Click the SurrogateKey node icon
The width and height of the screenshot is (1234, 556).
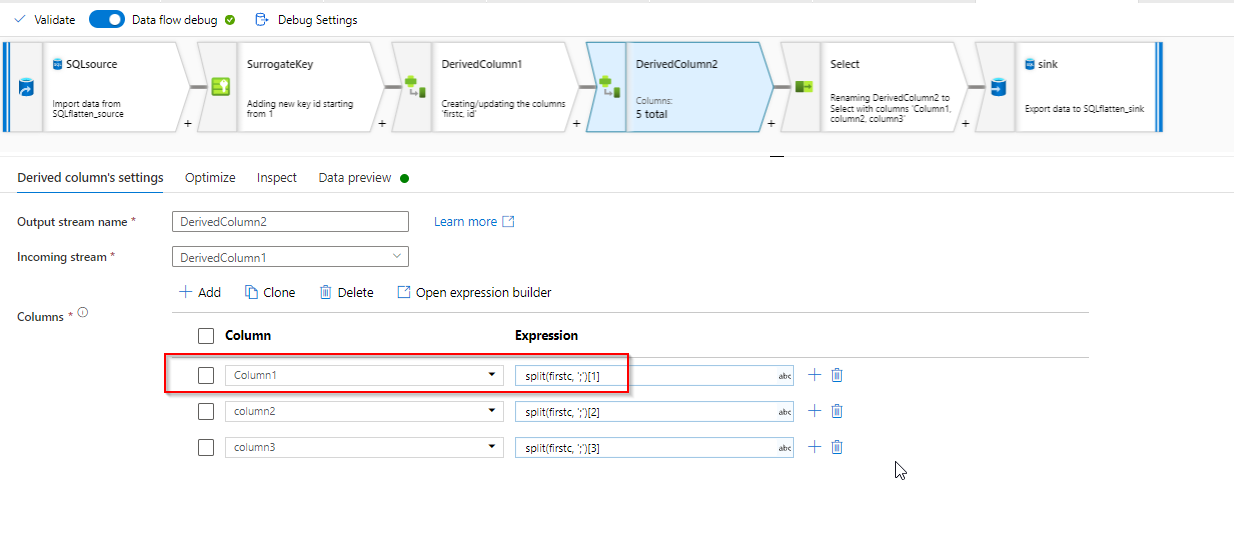(219, 88)
